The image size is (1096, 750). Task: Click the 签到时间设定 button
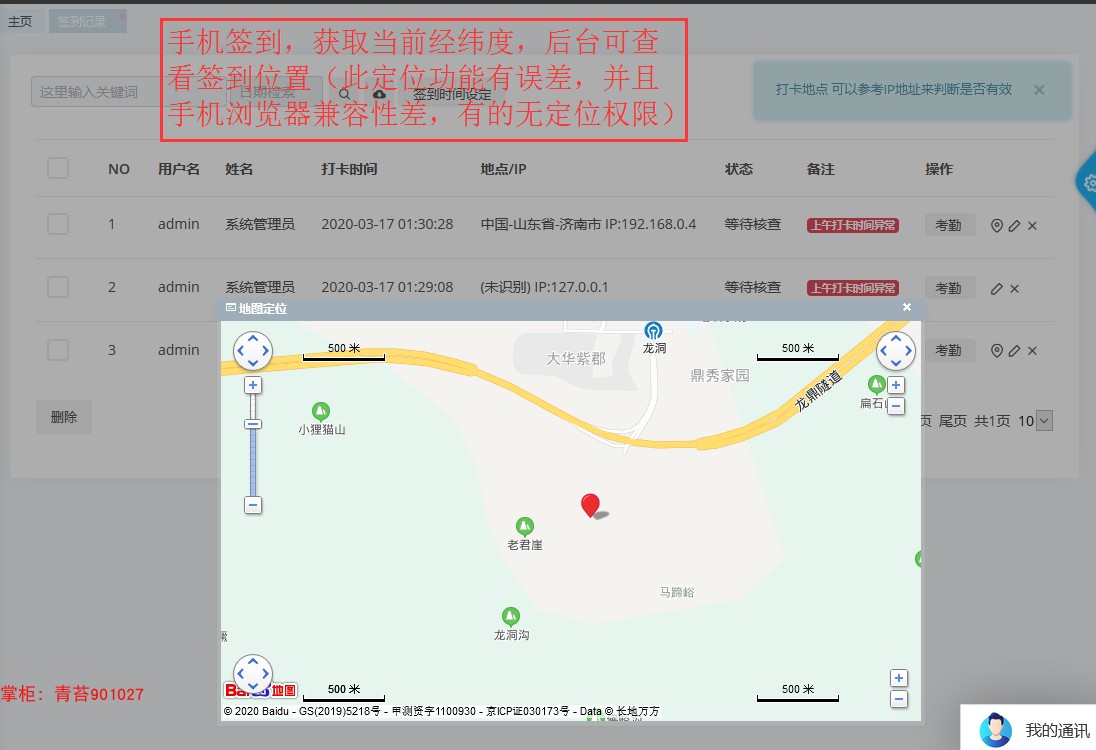click(452, 94)
